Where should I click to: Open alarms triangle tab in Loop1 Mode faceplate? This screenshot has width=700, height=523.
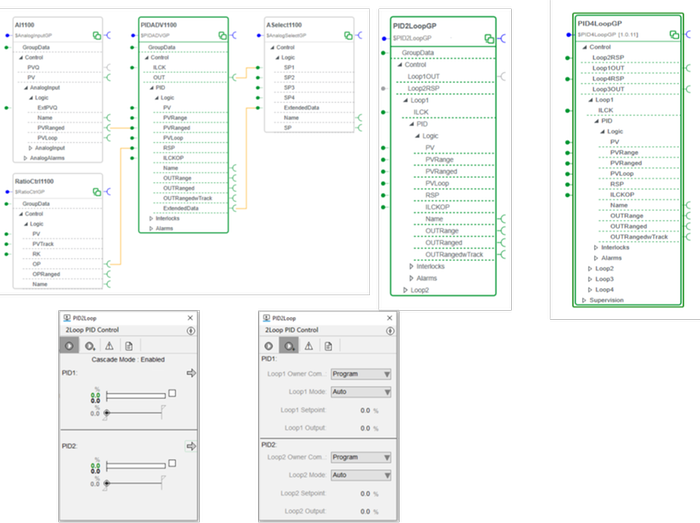point(309,346)
